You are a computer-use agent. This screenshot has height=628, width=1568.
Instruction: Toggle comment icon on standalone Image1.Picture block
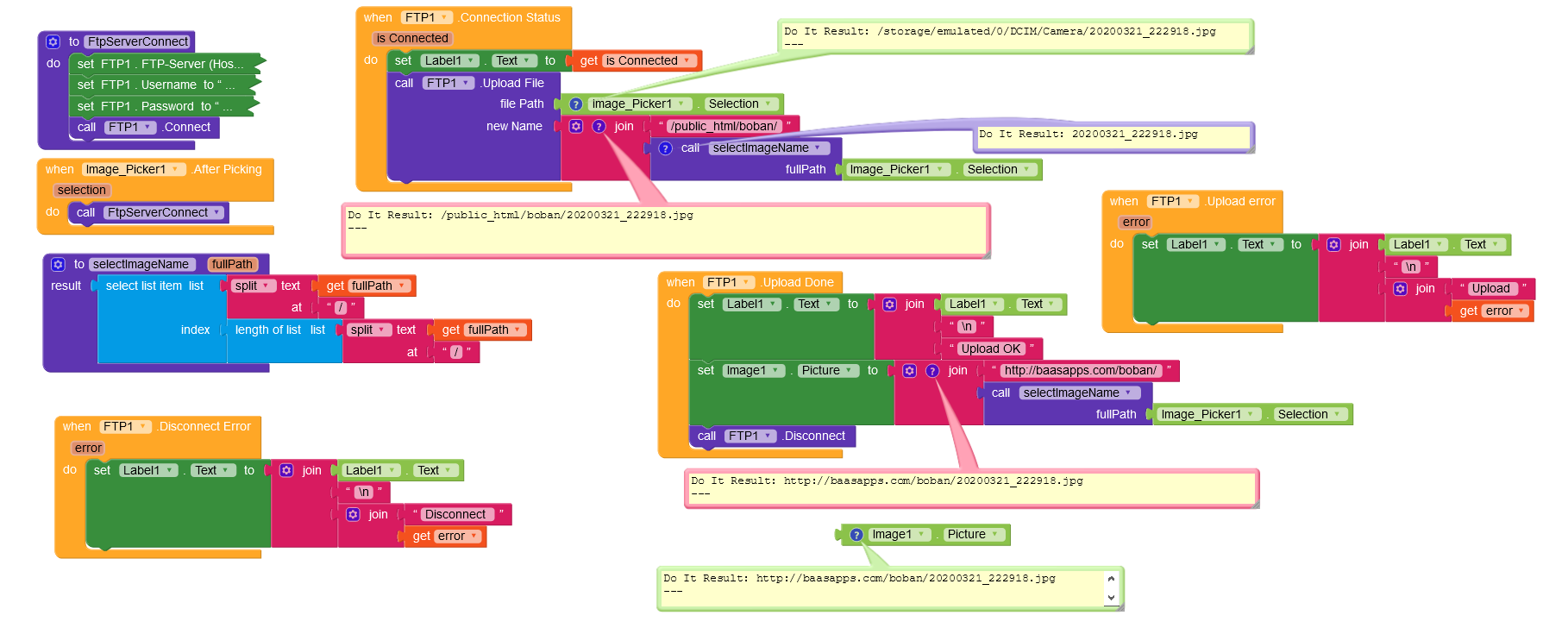click(856, 535)
